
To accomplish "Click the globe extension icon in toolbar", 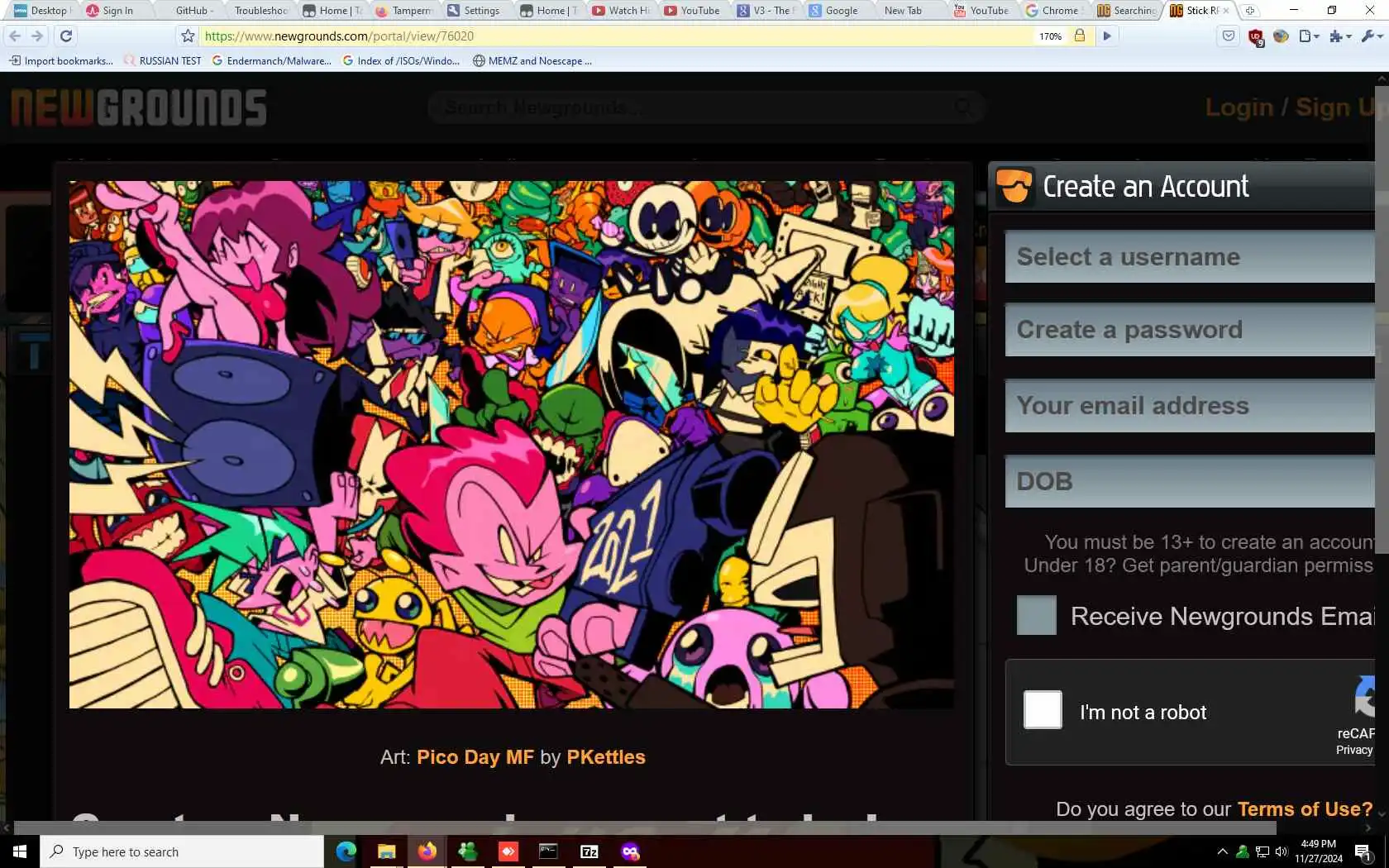I will (x=1281, y=36).
